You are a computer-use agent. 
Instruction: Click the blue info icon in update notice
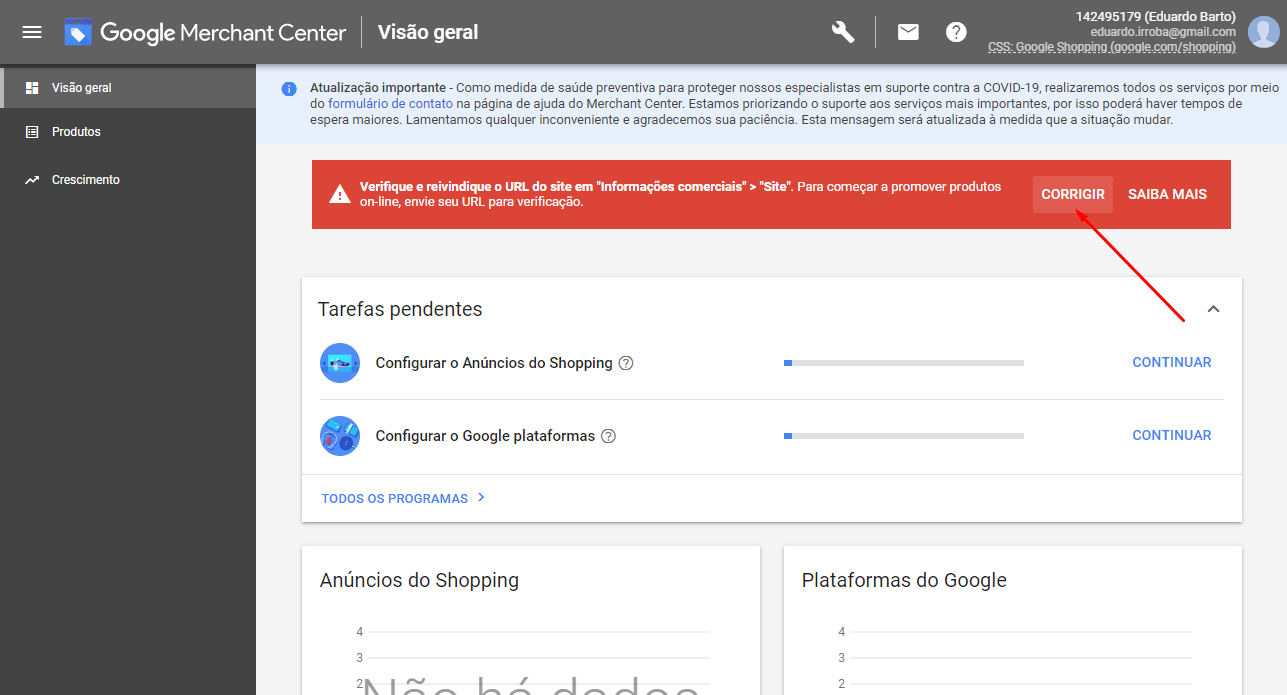click(x=289, y=89)
